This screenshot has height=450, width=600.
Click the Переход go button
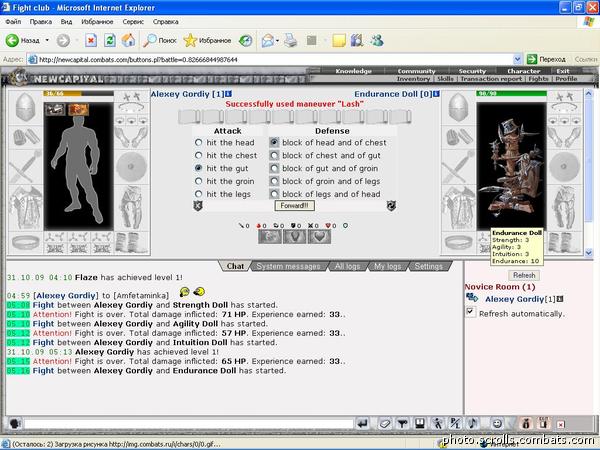click(x=546, y=59)
